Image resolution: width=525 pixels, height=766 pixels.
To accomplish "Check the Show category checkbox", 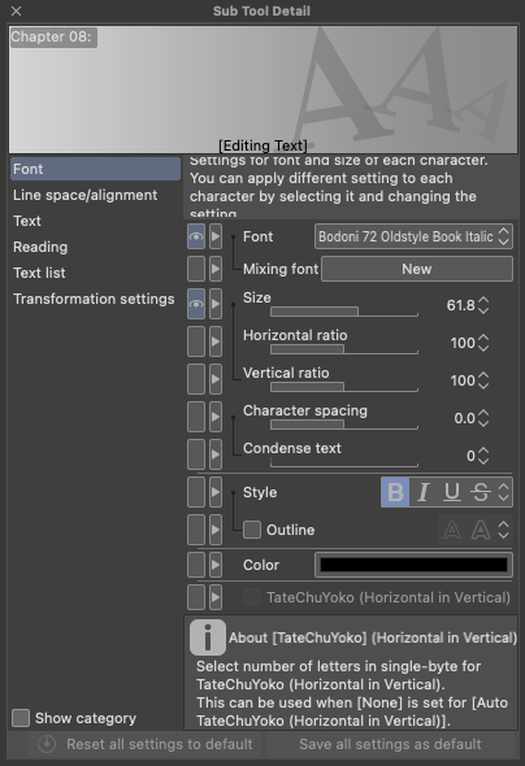I will [21, 718].
